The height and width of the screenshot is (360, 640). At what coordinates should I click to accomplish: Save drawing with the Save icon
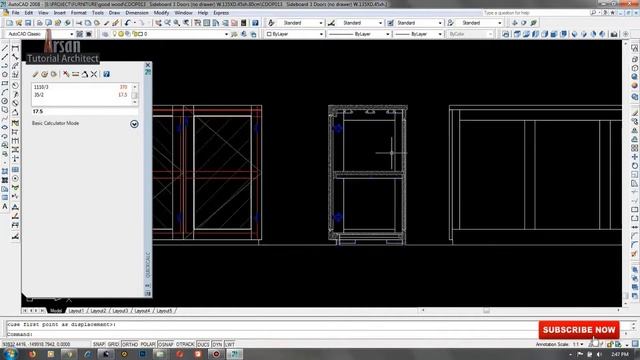28,23
